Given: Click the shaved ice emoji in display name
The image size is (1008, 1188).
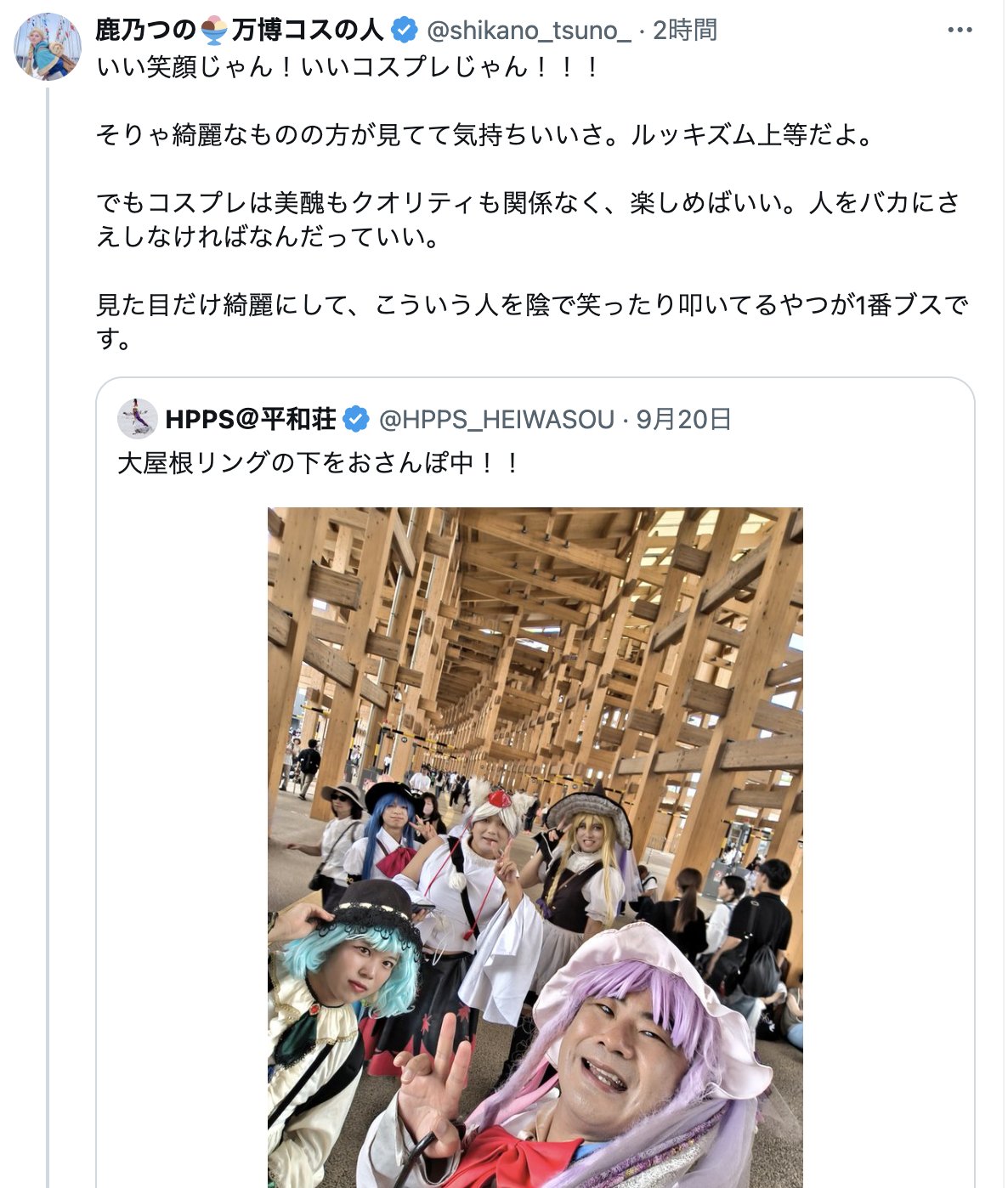Looking at the screenshot, I should 214,31.
